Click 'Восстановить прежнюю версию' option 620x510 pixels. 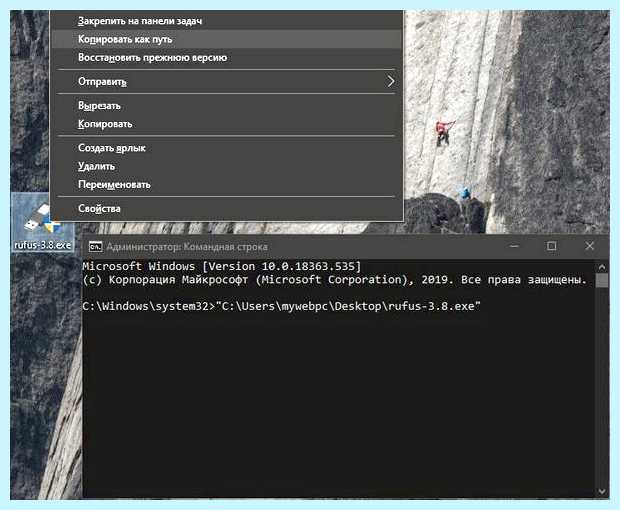[x=227, y=58]
